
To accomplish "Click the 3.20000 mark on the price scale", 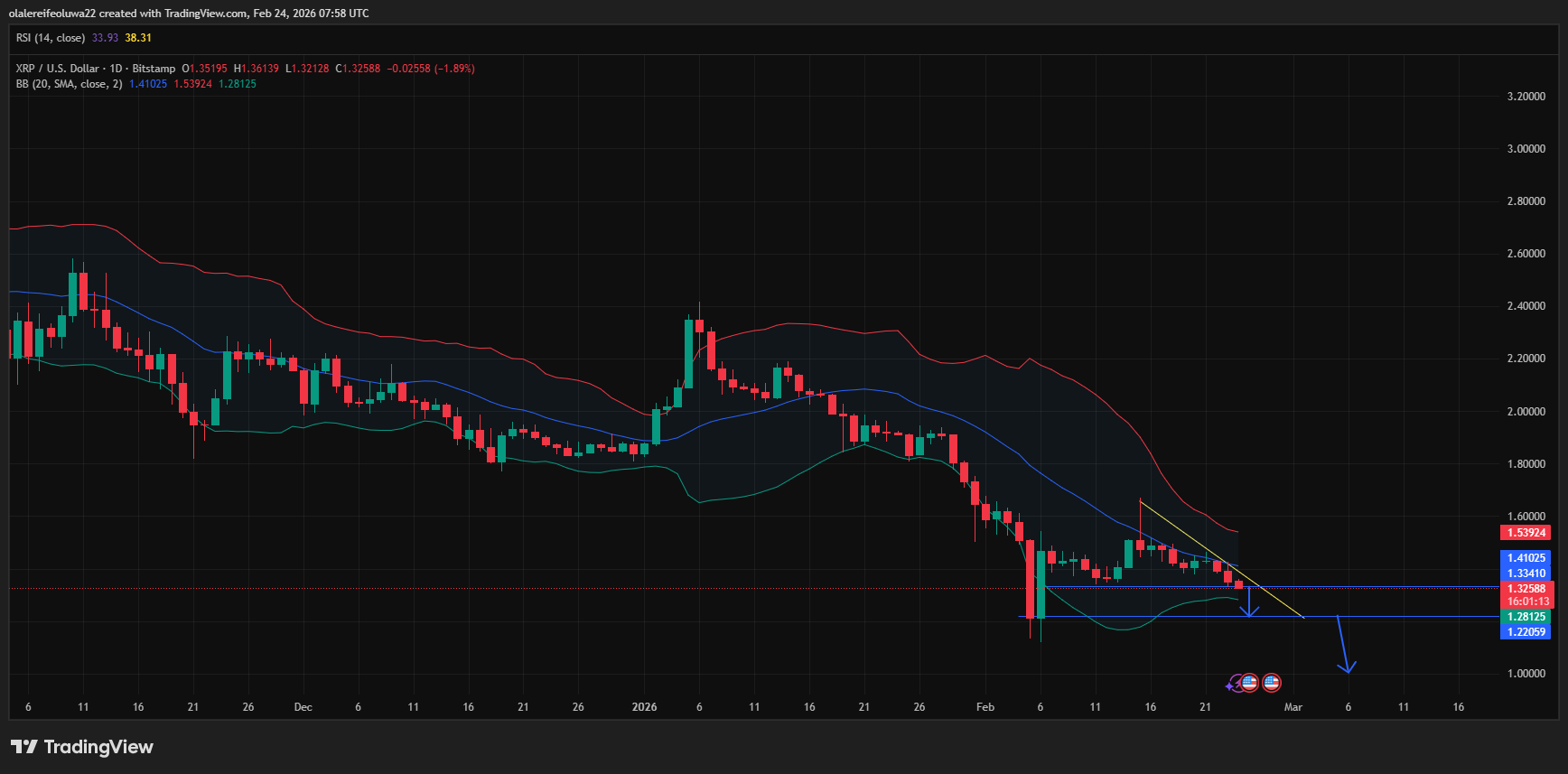I will (1526, 97).
